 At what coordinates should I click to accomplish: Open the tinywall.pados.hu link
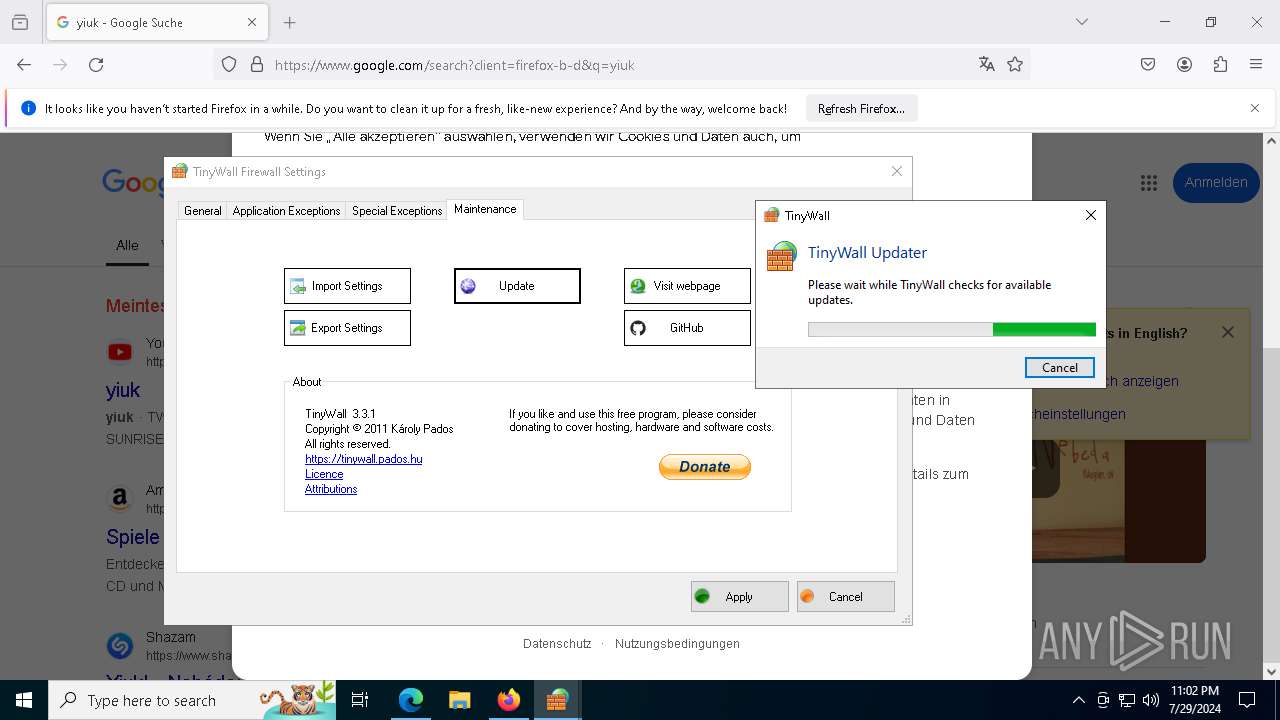(x=364, y=459)
